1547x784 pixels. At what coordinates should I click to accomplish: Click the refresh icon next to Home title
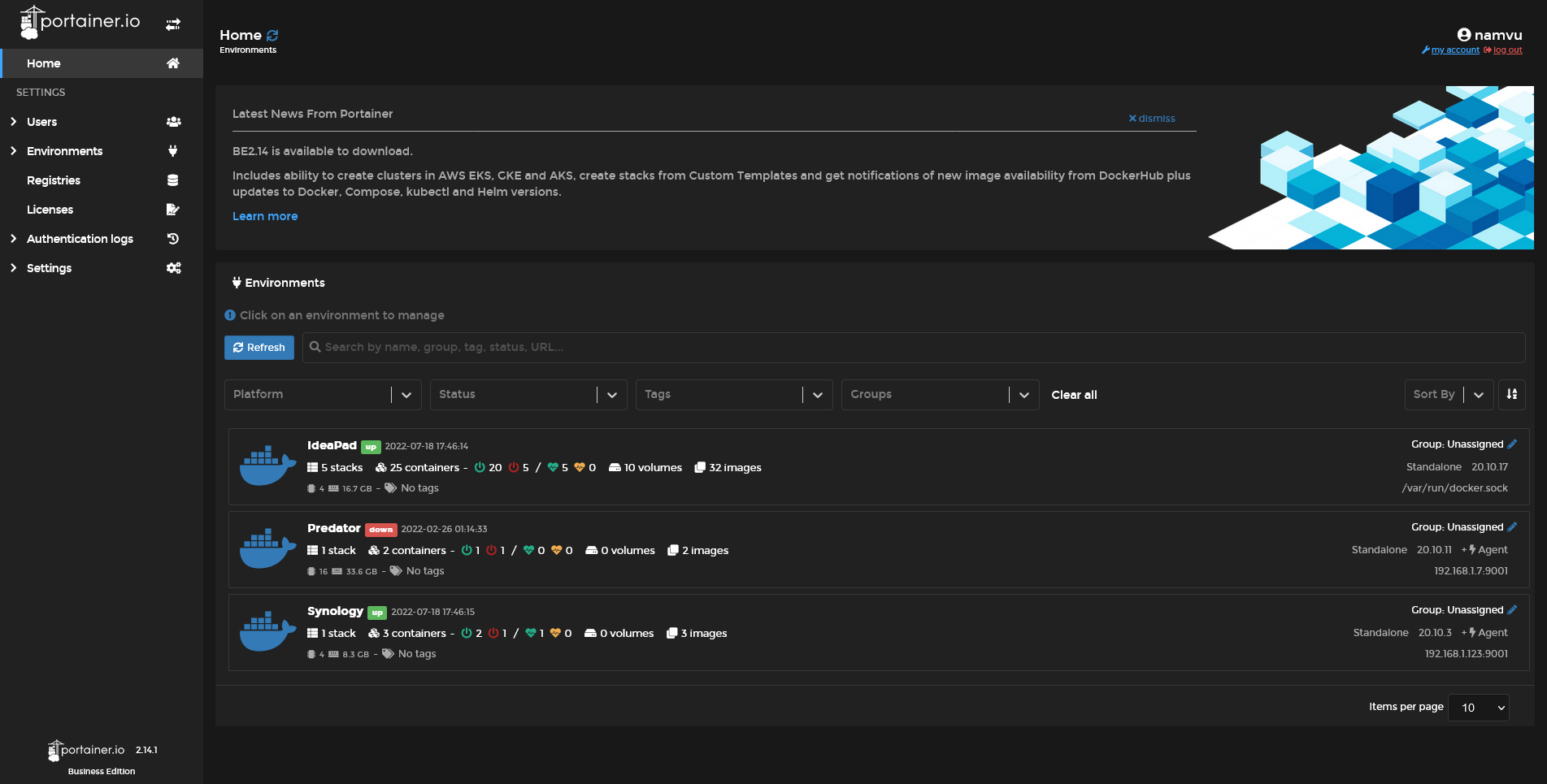tap(272, 36)
